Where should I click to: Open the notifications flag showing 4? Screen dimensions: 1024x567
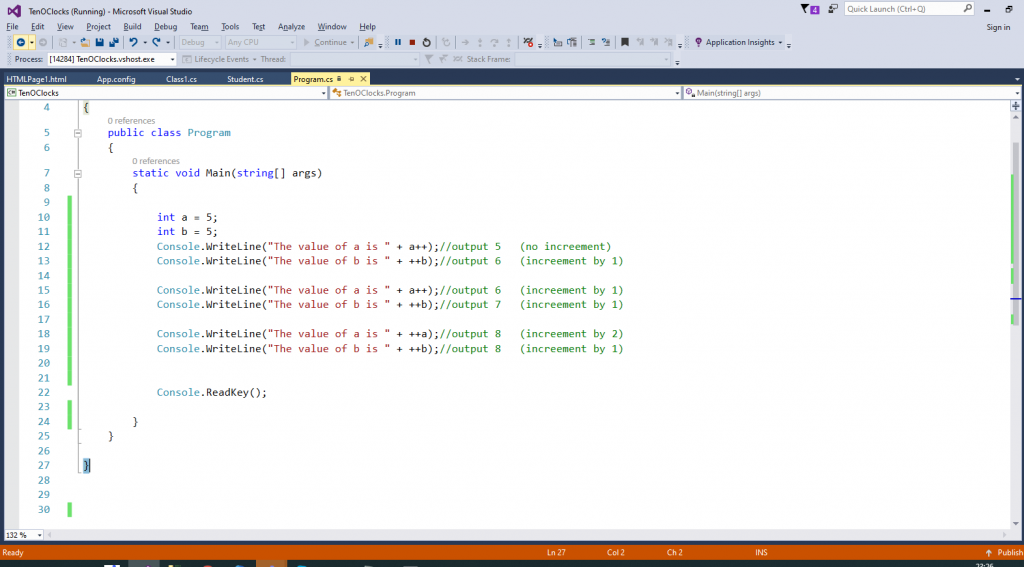click(810, 9)
